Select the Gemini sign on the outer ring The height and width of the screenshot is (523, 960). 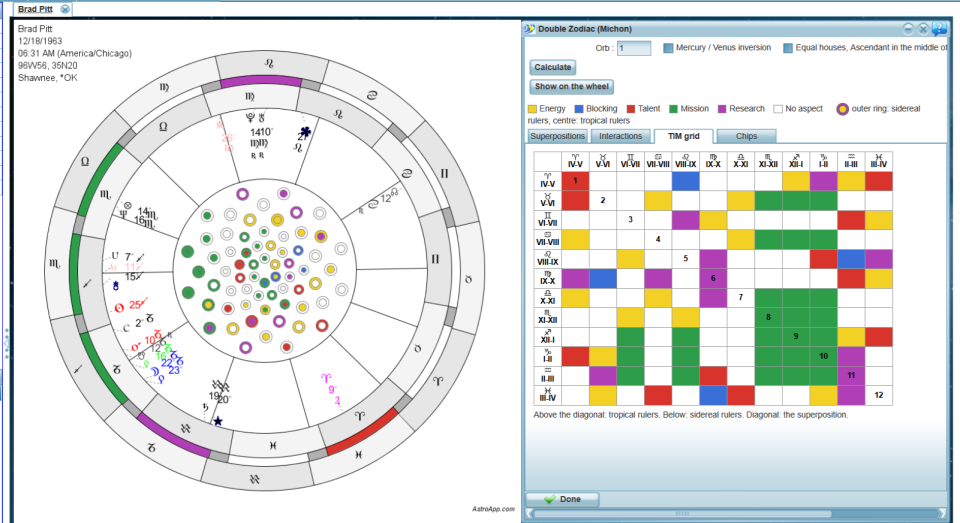coord(444,173)
